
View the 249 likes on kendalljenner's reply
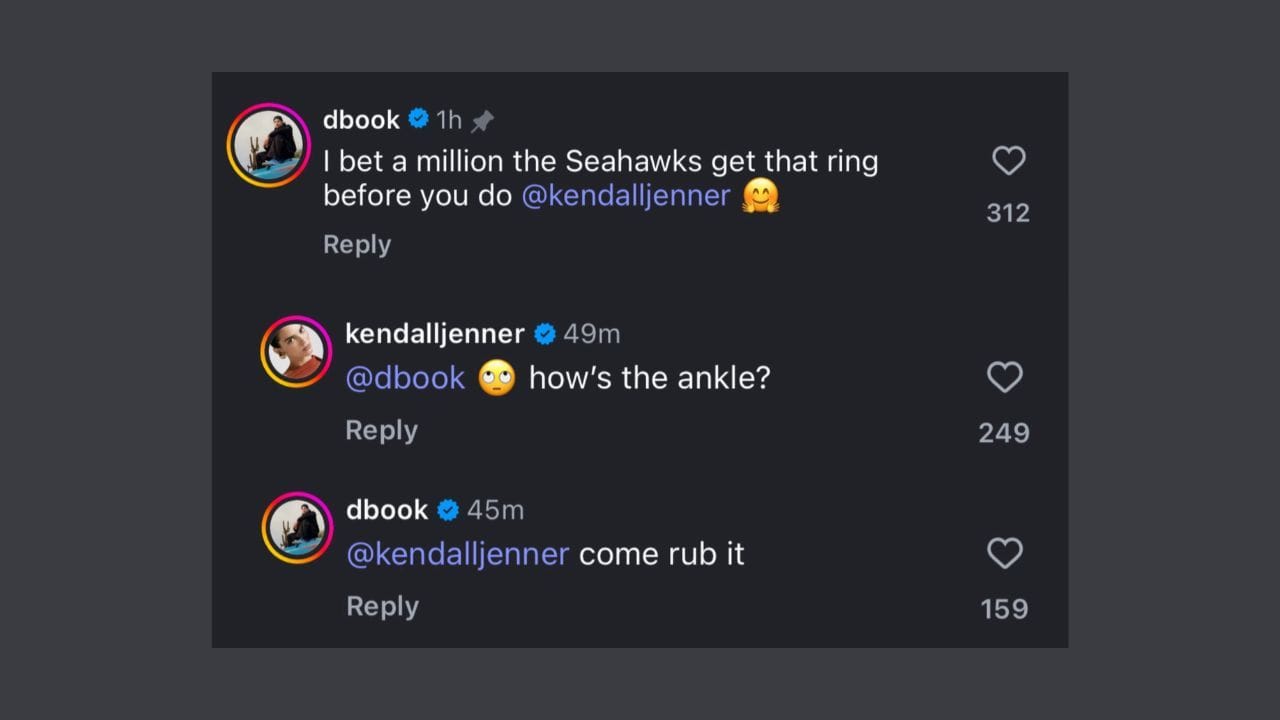click(x=1003, y=432)
